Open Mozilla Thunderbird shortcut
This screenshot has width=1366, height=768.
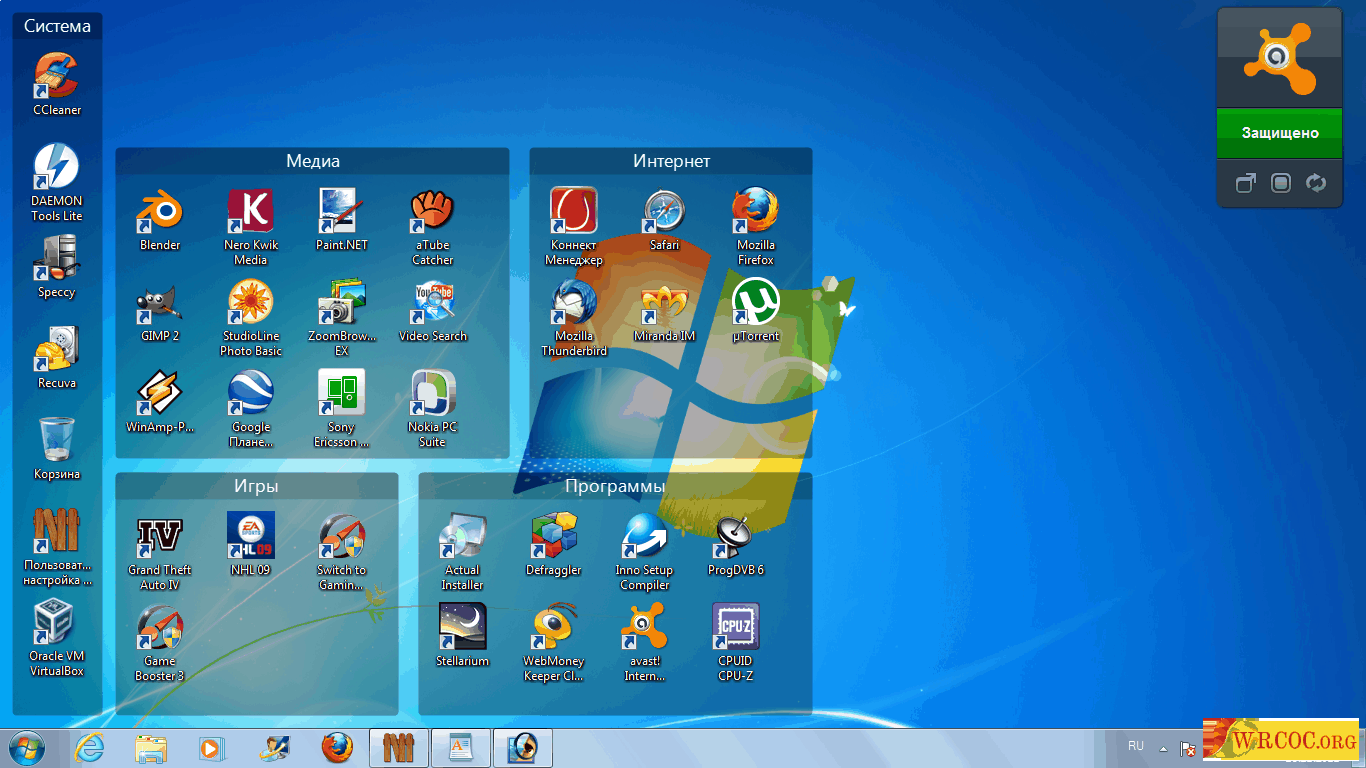(574, 318)
